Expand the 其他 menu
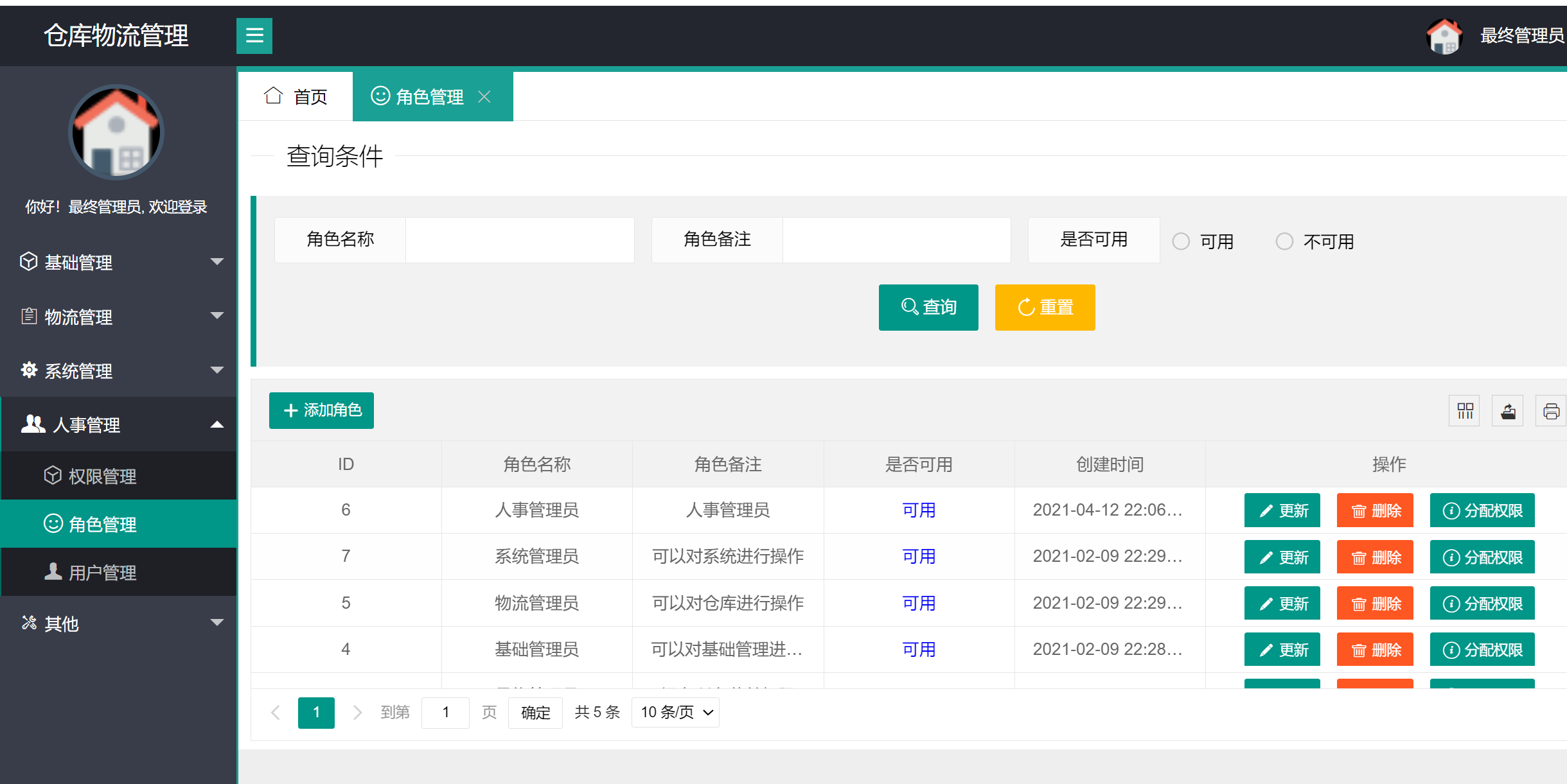 119,623
